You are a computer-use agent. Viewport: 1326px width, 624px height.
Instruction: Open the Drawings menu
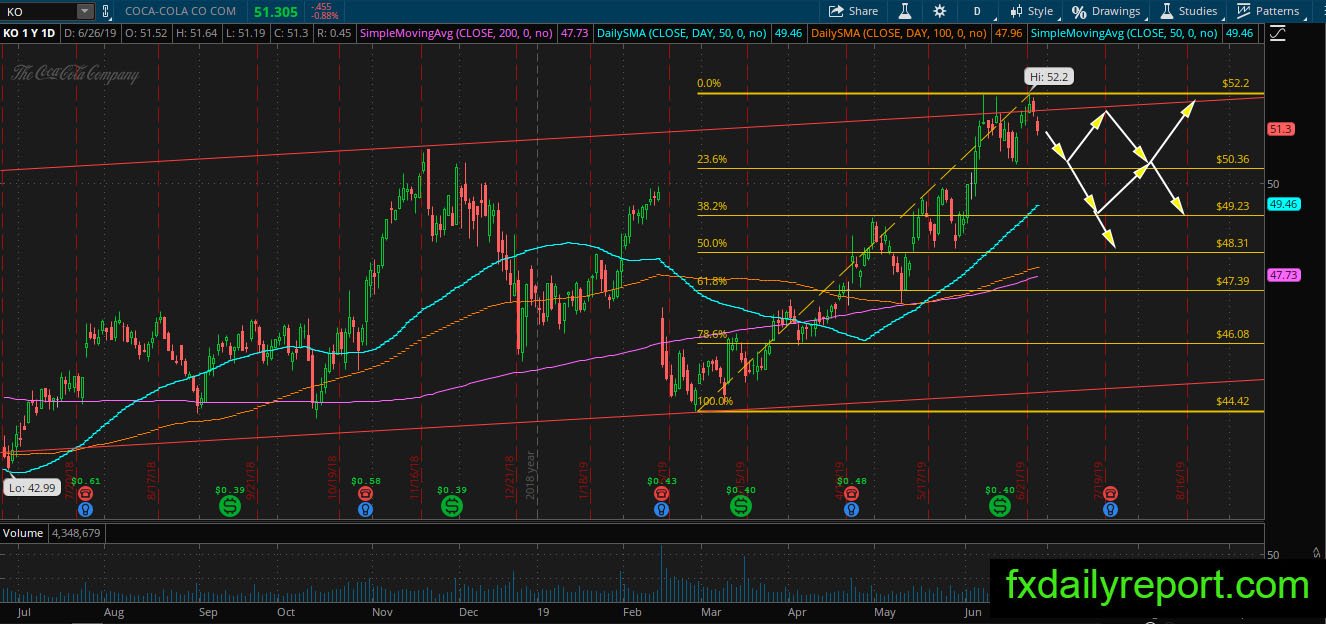[1106, 11]
